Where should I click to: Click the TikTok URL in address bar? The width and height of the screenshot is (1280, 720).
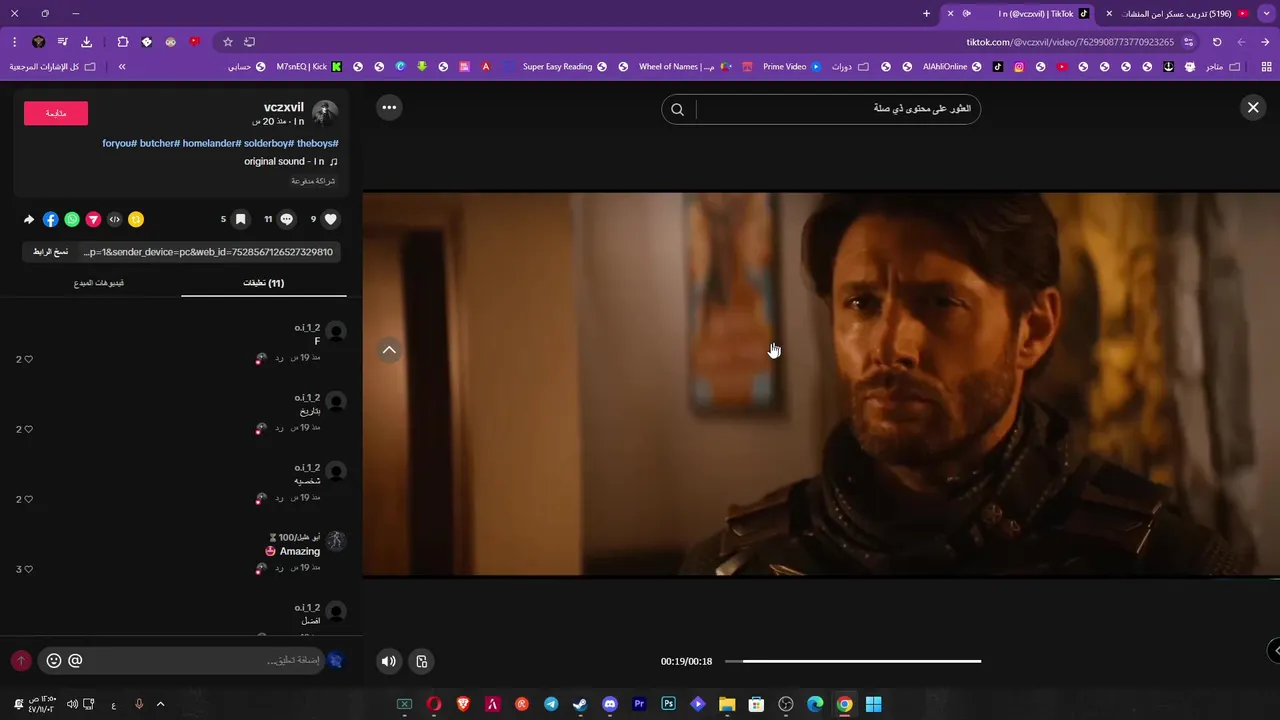coord(1070,42)
